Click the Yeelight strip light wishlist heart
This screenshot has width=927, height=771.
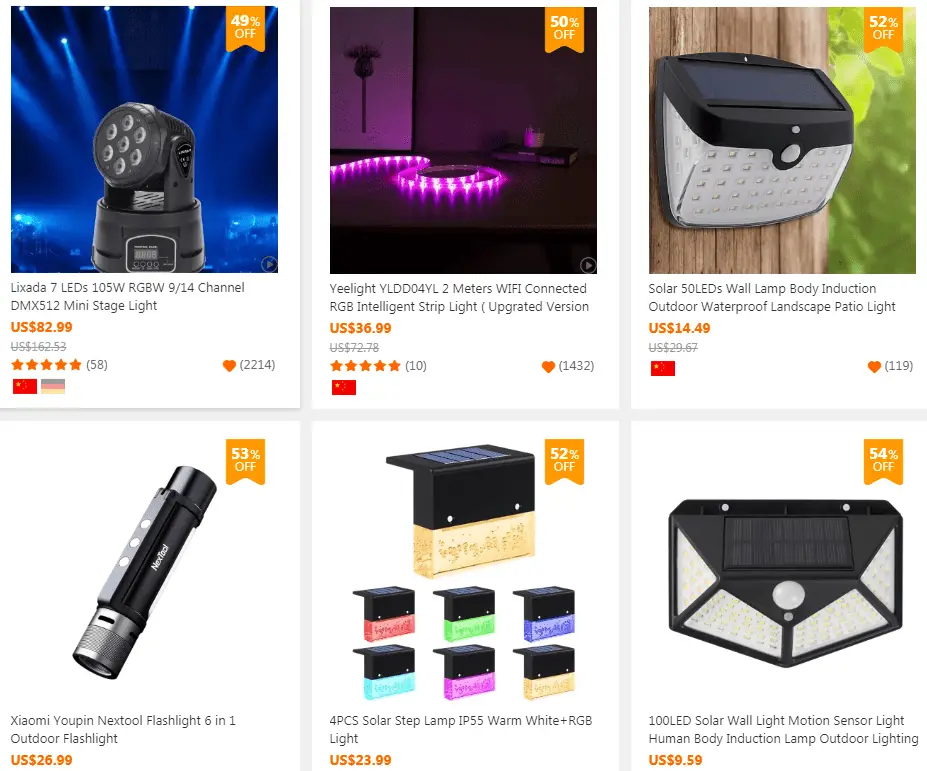click(548, 367)
